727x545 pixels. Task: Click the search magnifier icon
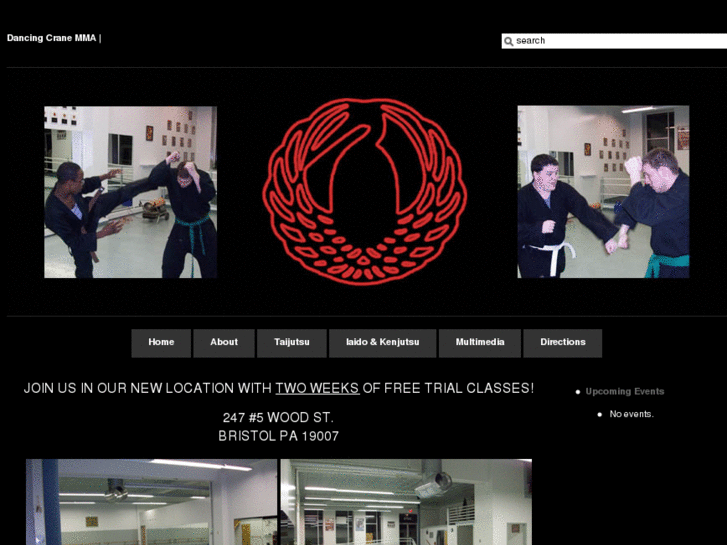click(x=509, y=41)
